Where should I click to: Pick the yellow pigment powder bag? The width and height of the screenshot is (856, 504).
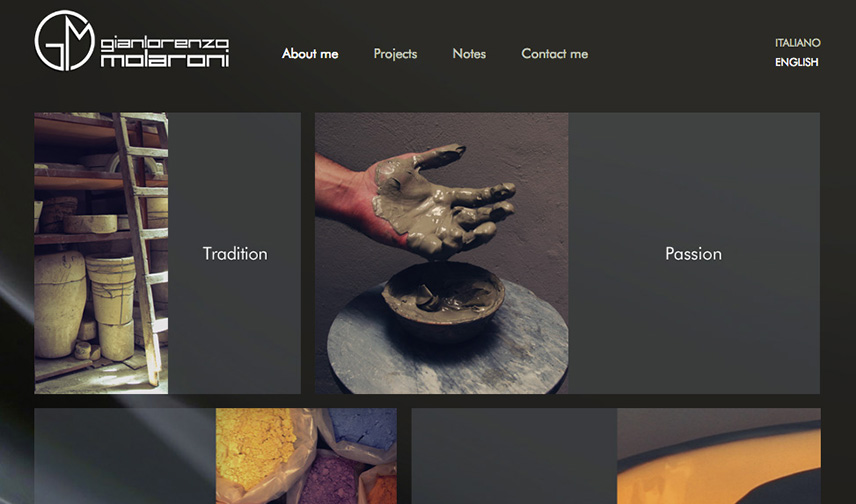click(x=255, y=449)
